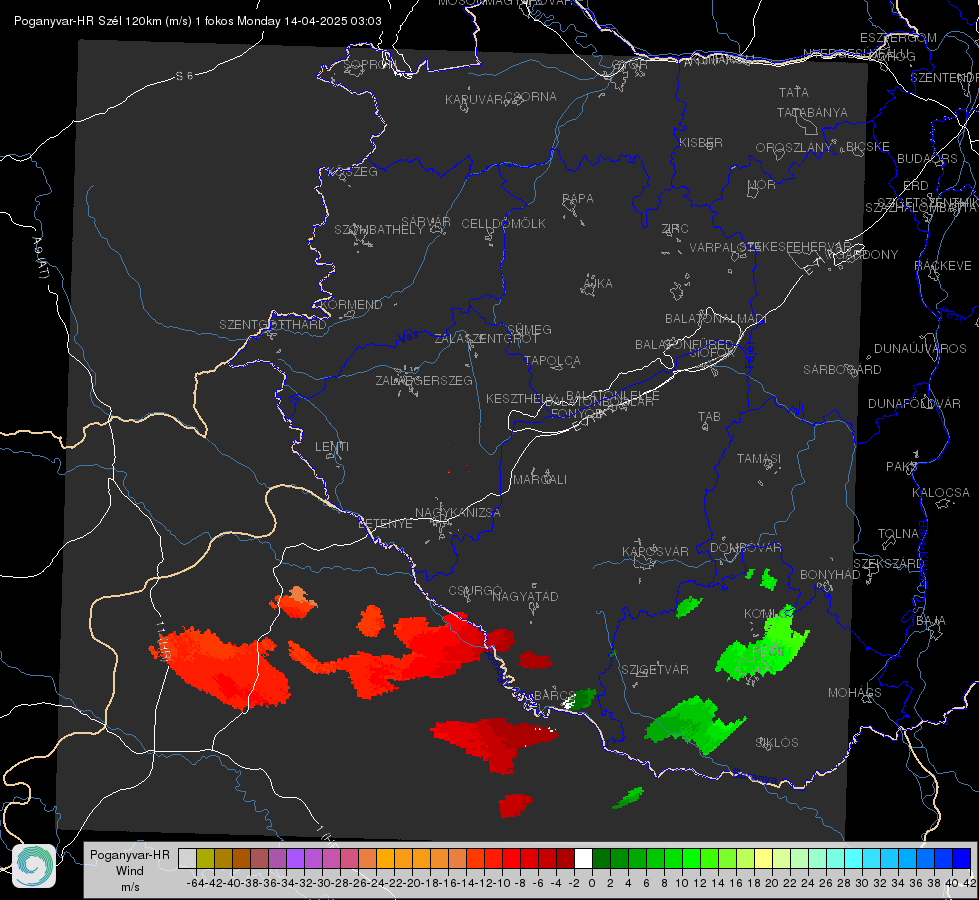Viewport: 979px width, 900px height.
Task: Click the KISBER town label
Action: click(701, 142)
